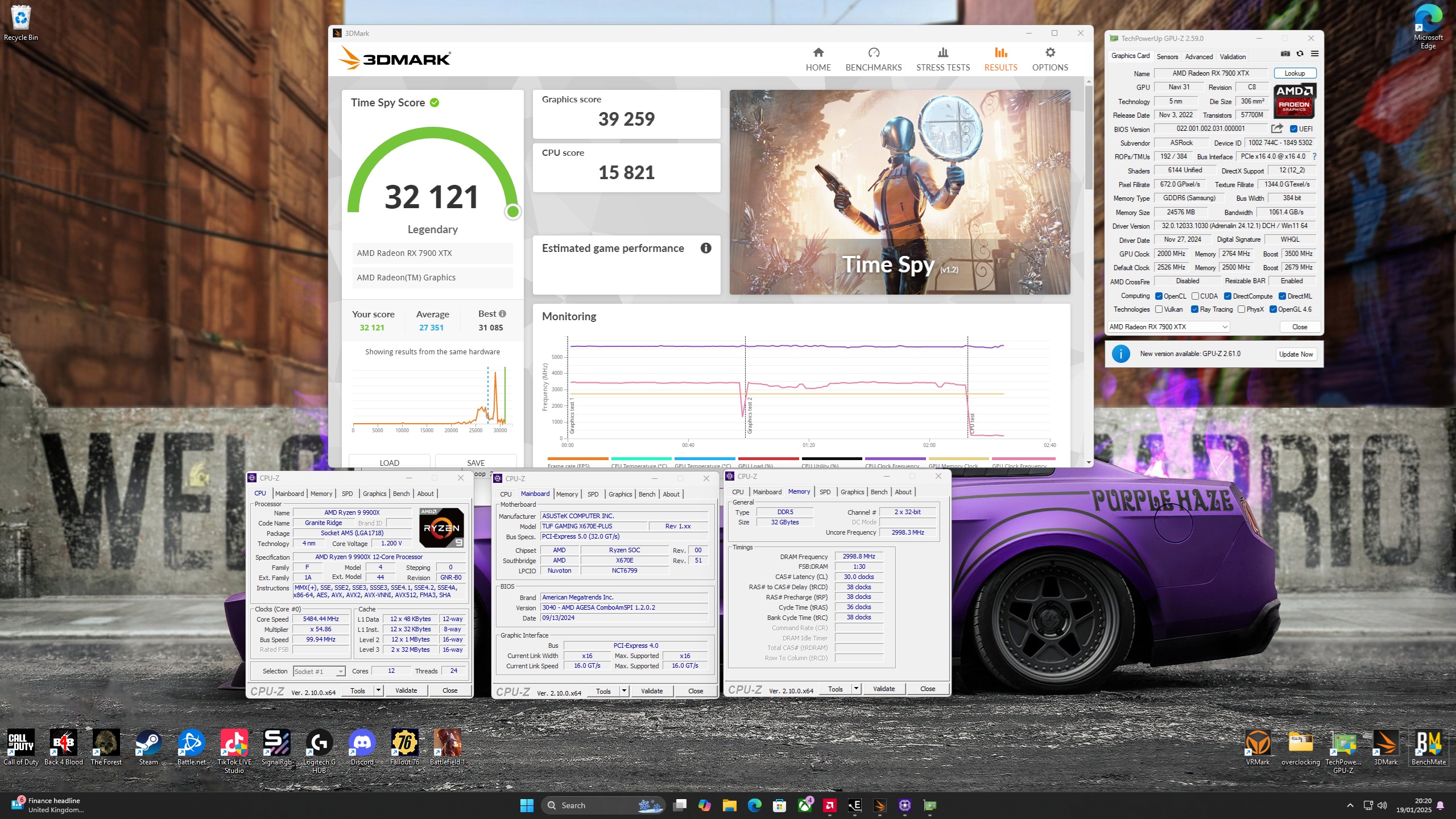Open SPD tab in CPU-Z Memory window

pos(825,492)
